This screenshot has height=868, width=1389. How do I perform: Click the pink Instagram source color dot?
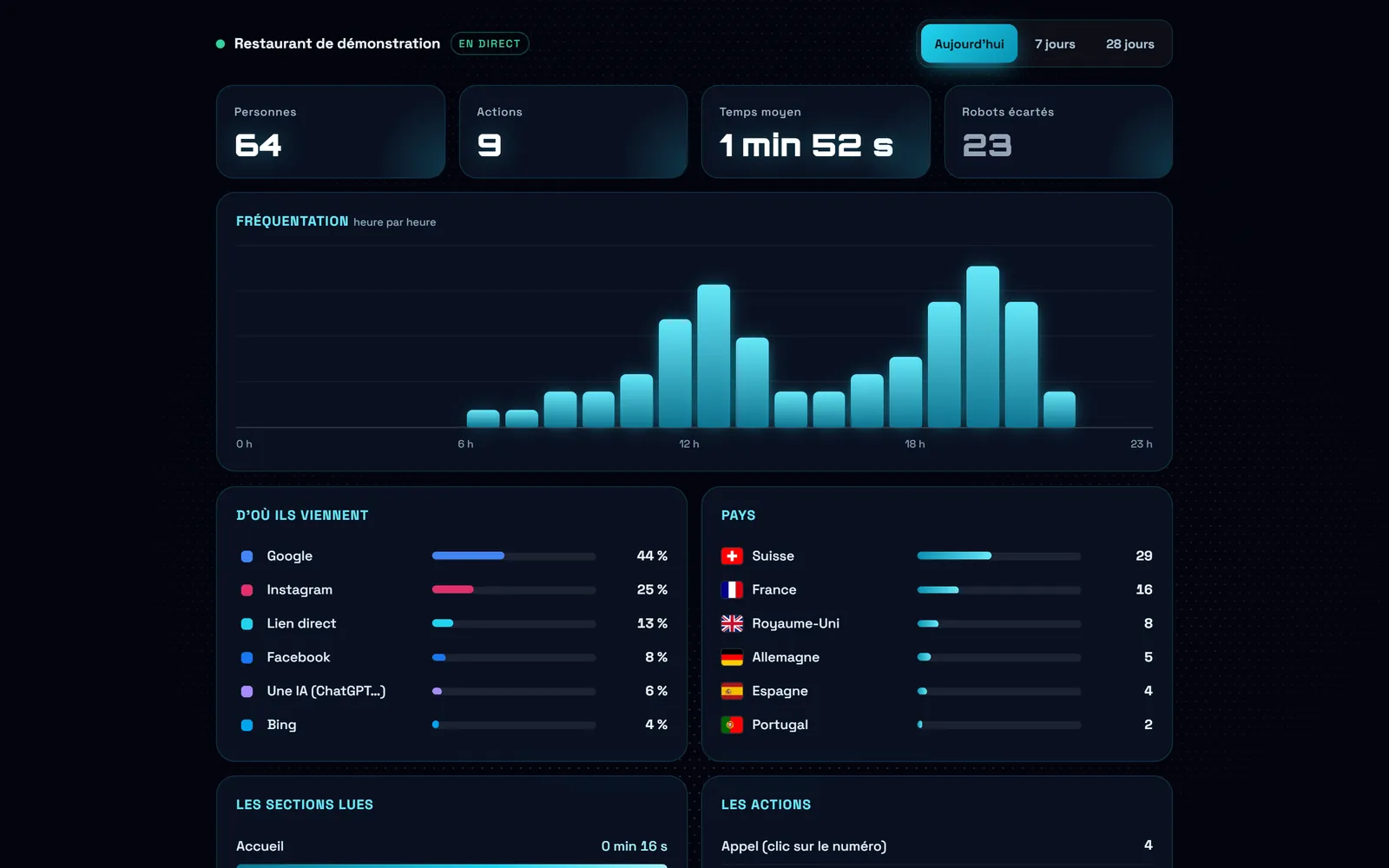[x=247, y=590]
